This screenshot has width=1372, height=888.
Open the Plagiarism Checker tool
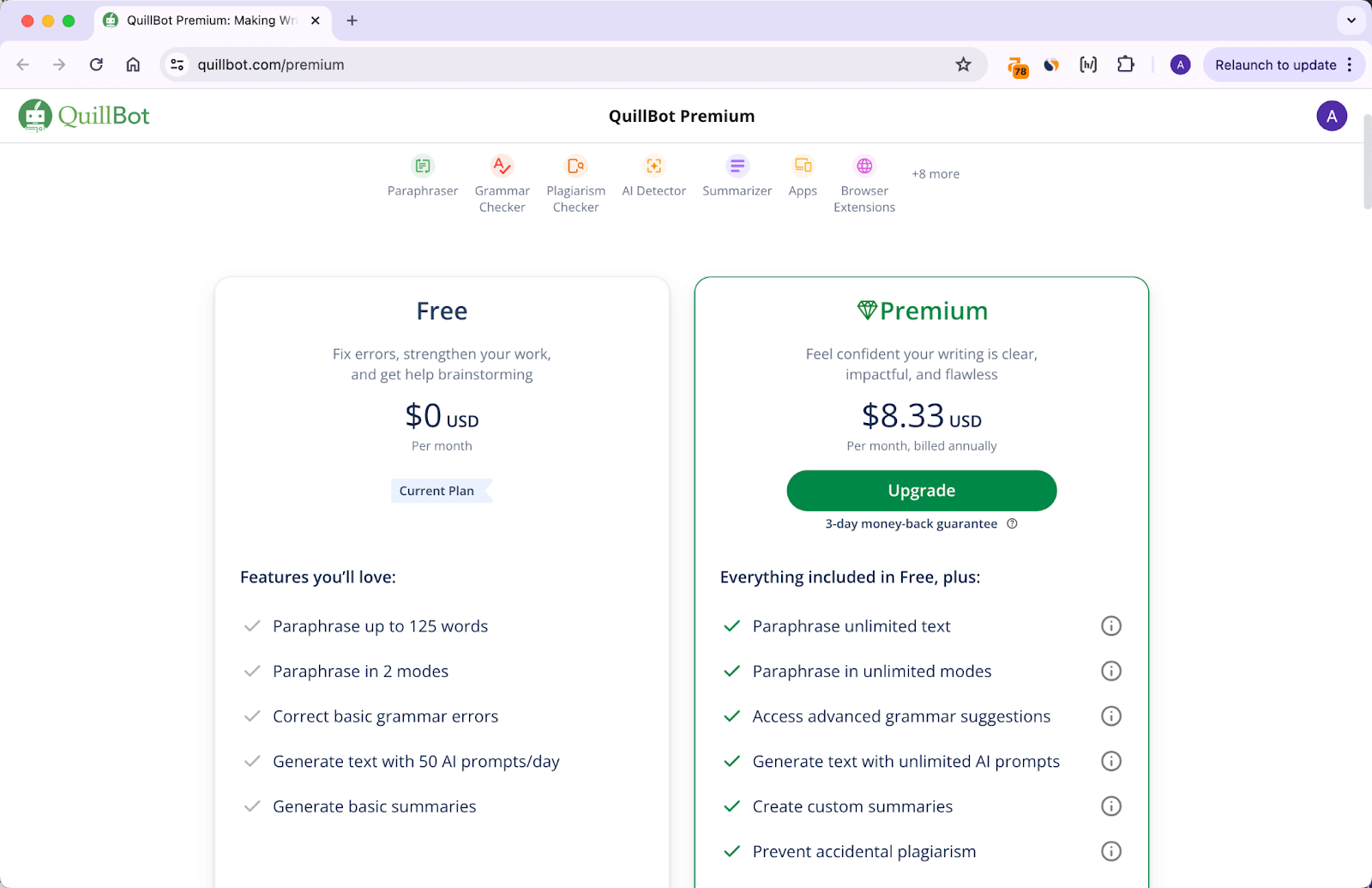[575, 183]
